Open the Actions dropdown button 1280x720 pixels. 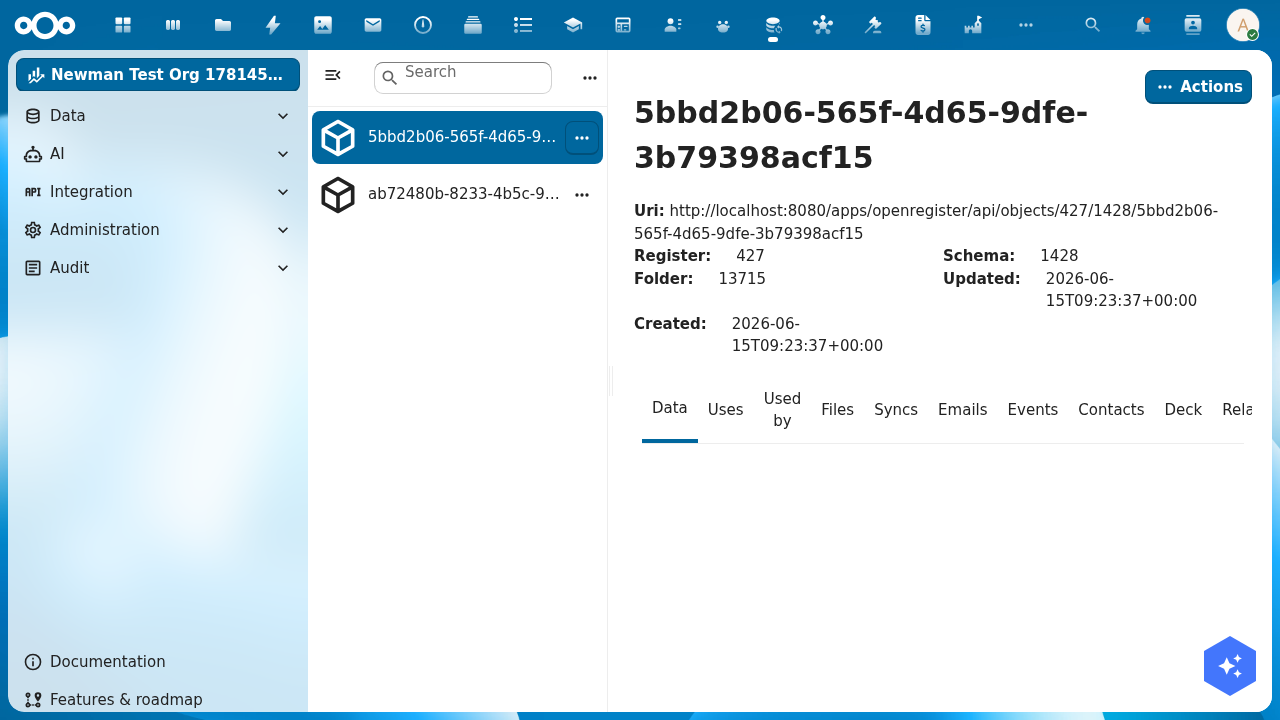click(x=1198, y=87)
